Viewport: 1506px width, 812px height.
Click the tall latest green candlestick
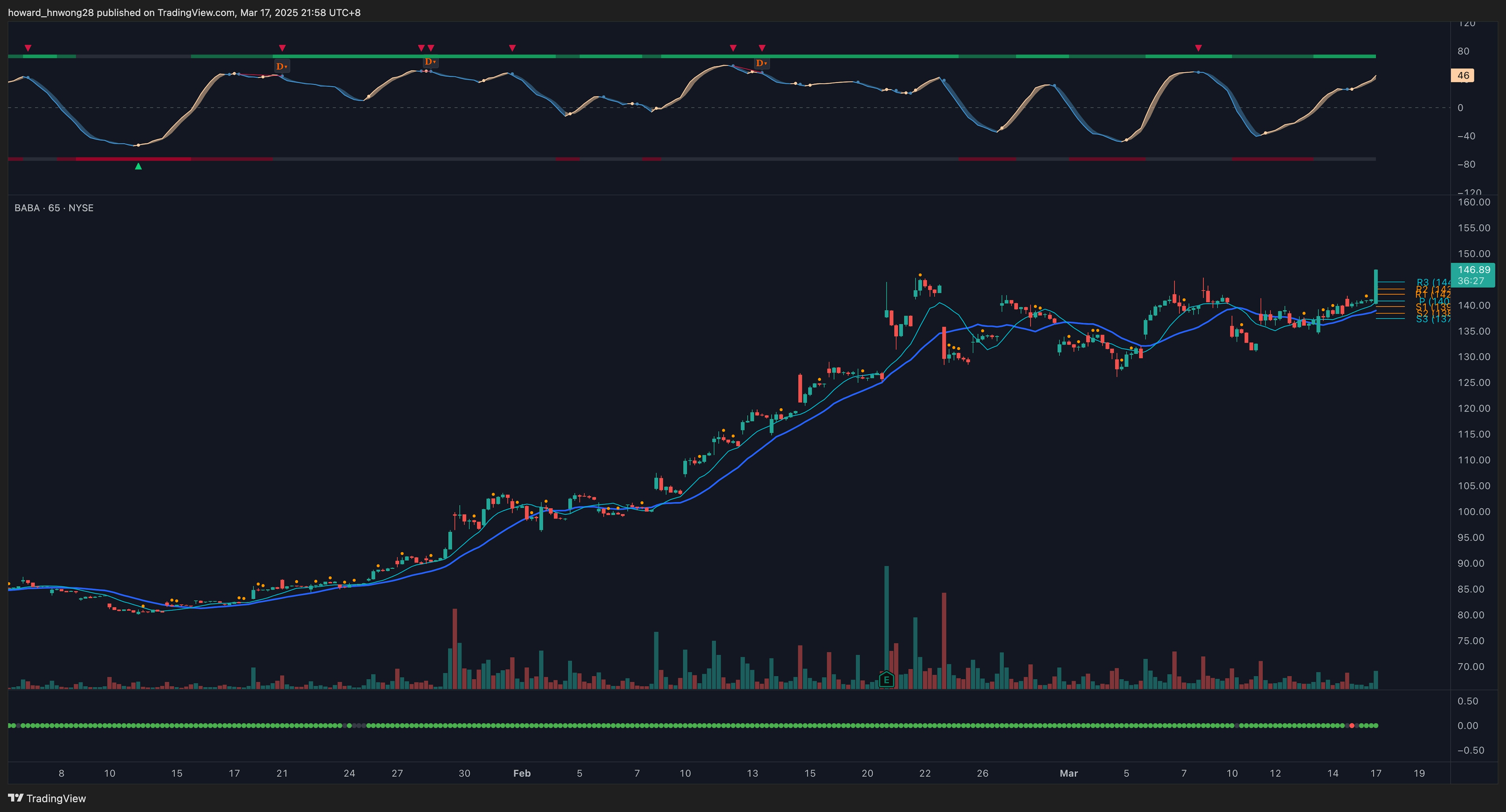[x=1376, y=287]
